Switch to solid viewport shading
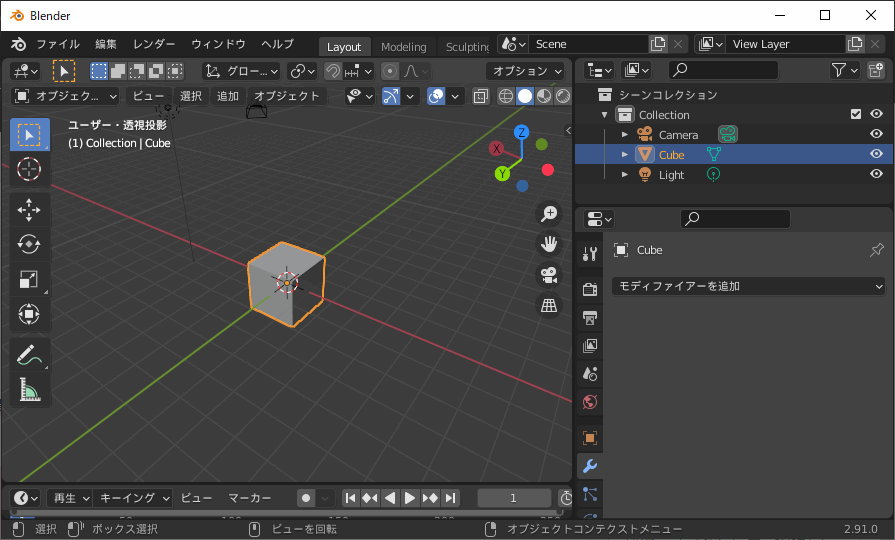The image size is (895, 540). (525, 96)
